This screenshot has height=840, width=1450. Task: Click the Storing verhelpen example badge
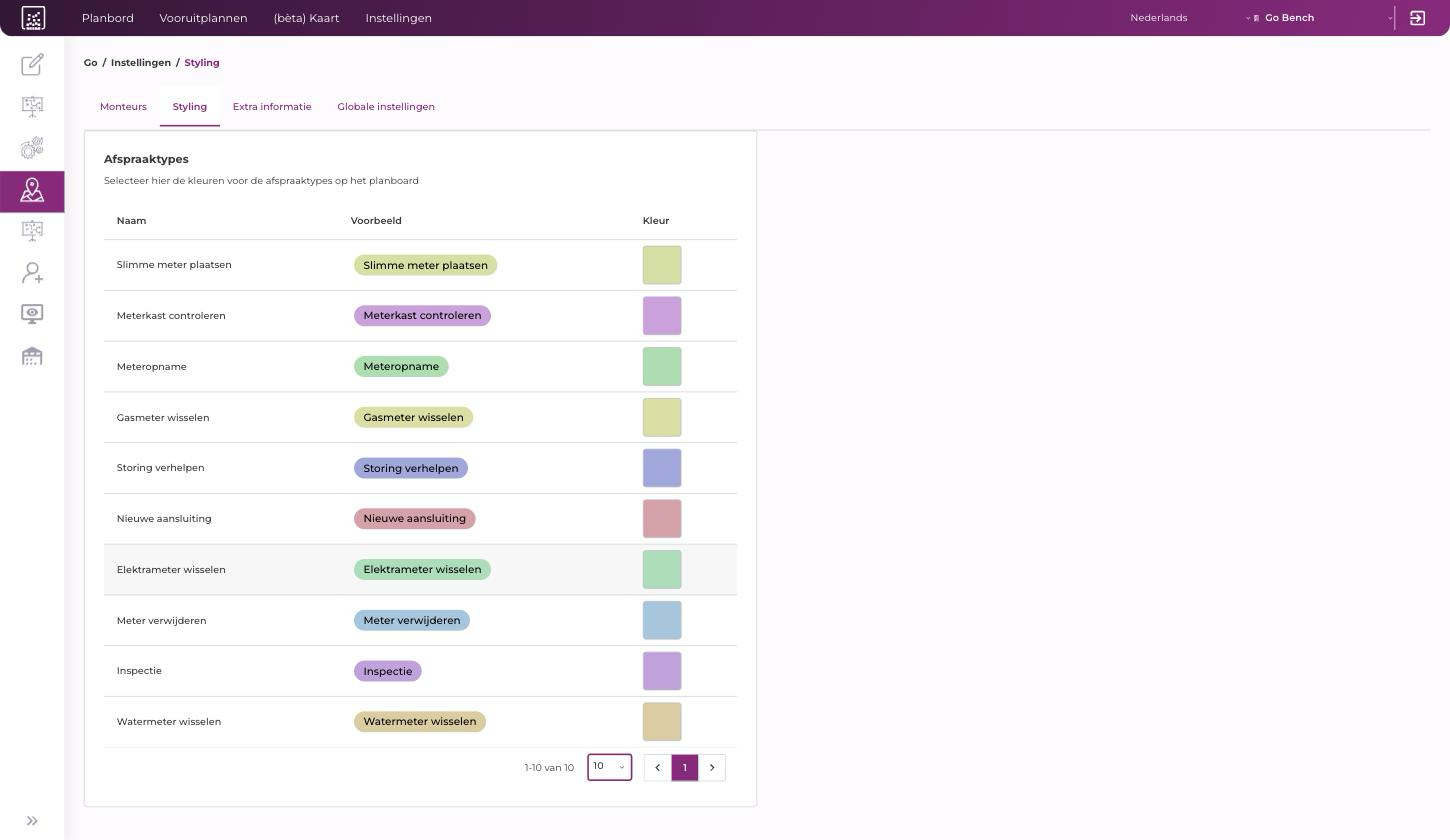(x=411, y=468)
